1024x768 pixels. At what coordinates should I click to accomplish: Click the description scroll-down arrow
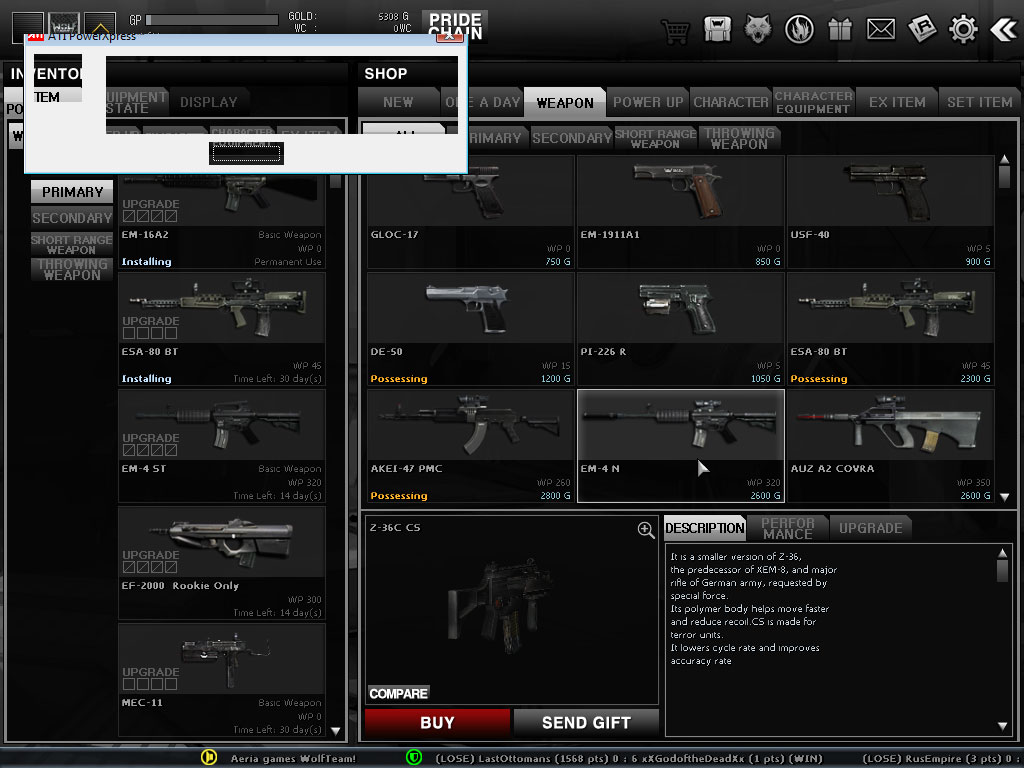tap(1002, 726)
